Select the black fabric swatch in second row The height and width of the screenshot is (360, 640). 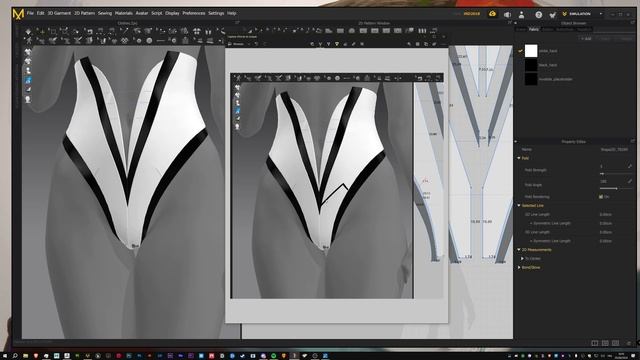pos(531,65)
